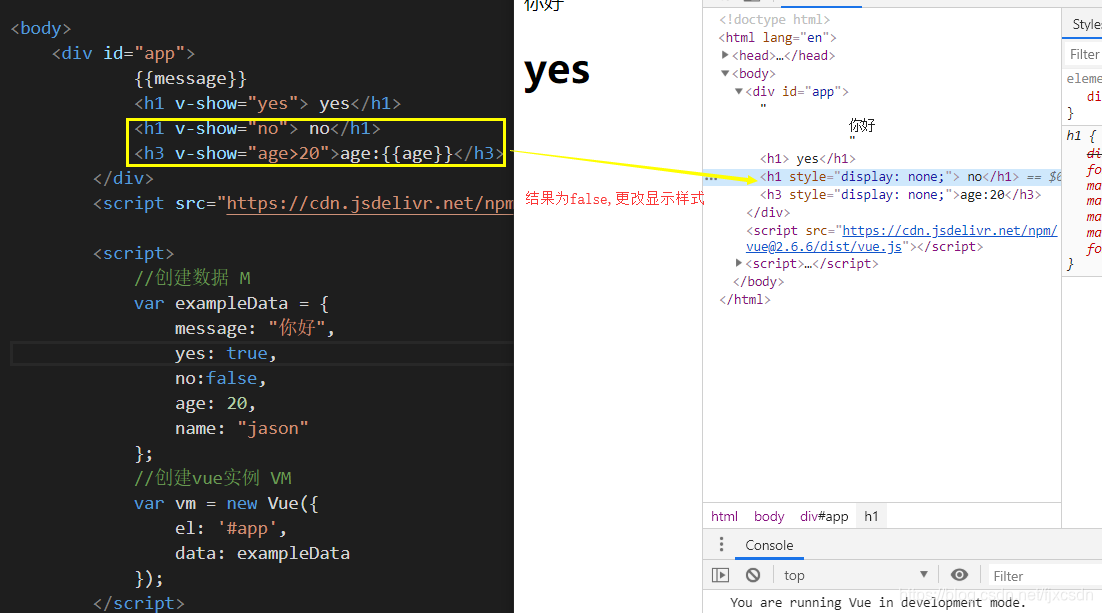Select div#app in the breadcrumb bar
Image resolution: width=1102 pixels, height=613 pixels.
click(824, 516)
